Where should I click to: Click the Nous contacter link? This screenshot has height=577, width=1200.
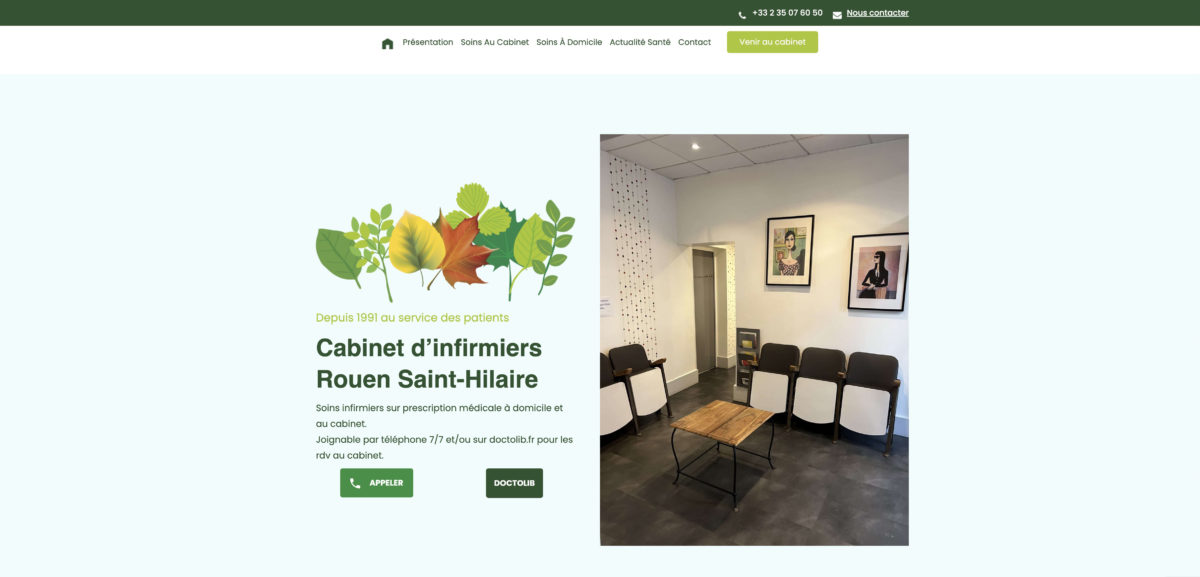(x=877, y=13)
